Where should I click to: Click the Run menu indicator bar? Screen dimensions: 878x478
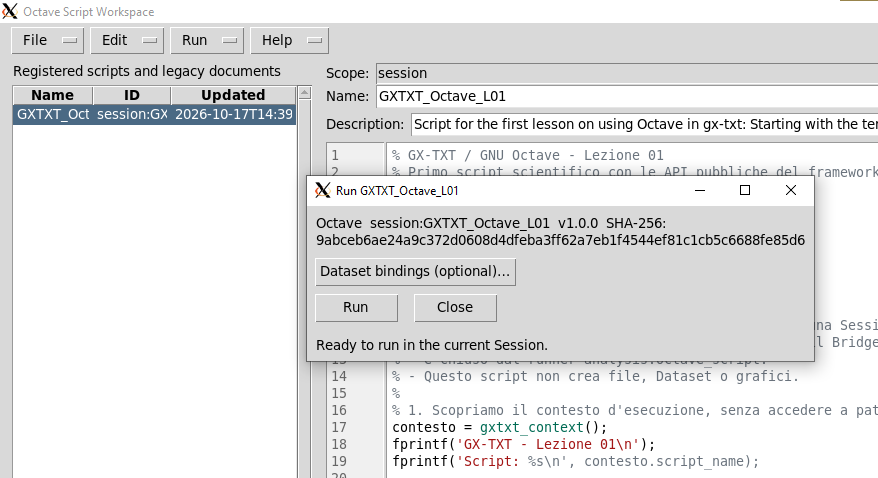230,40
